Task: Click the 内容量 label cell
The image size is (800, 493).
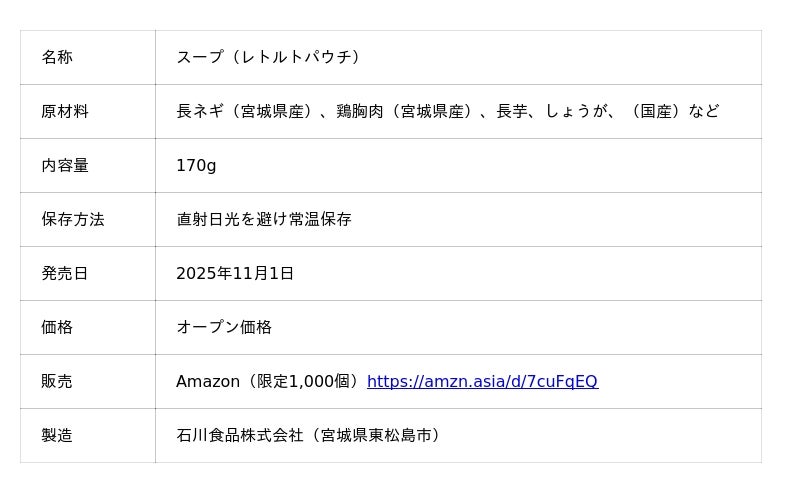Action: click(x=65, y=165)
